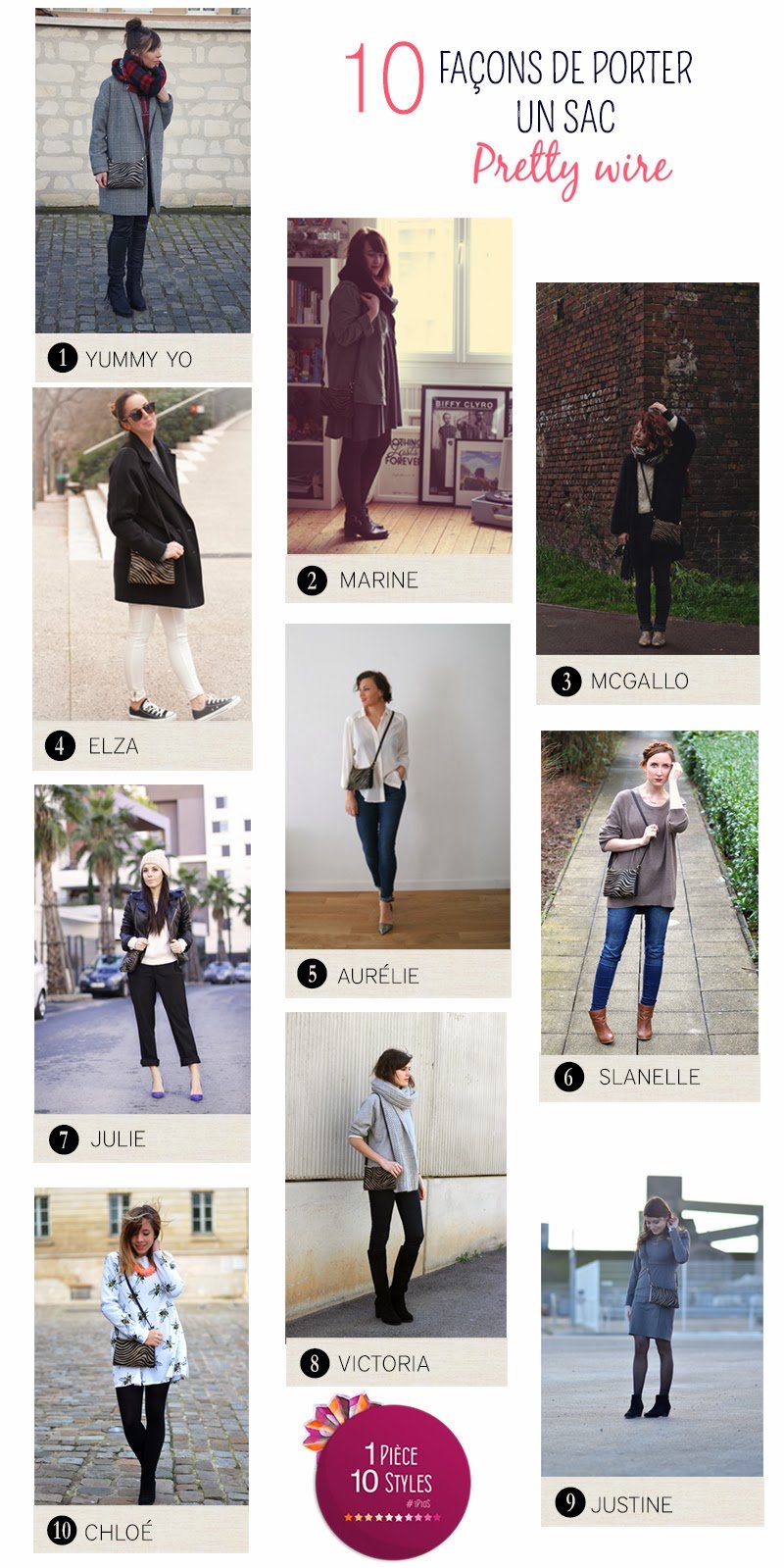
Task: Click the number 5 circle beside Aurélie
Action: pyautogui.click(x=312, y=974)
